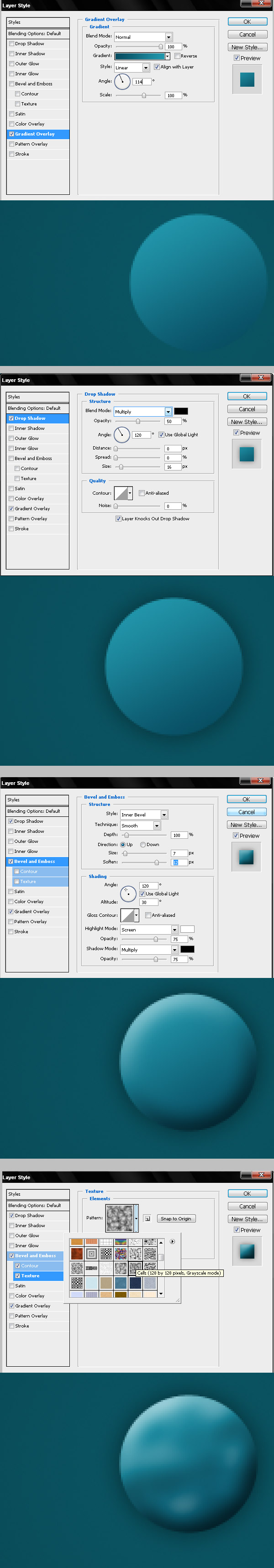Screen dimensions: 274x1568
Task: Toggle Use Global Light in Bevel and Emboss
Action: 142,894
